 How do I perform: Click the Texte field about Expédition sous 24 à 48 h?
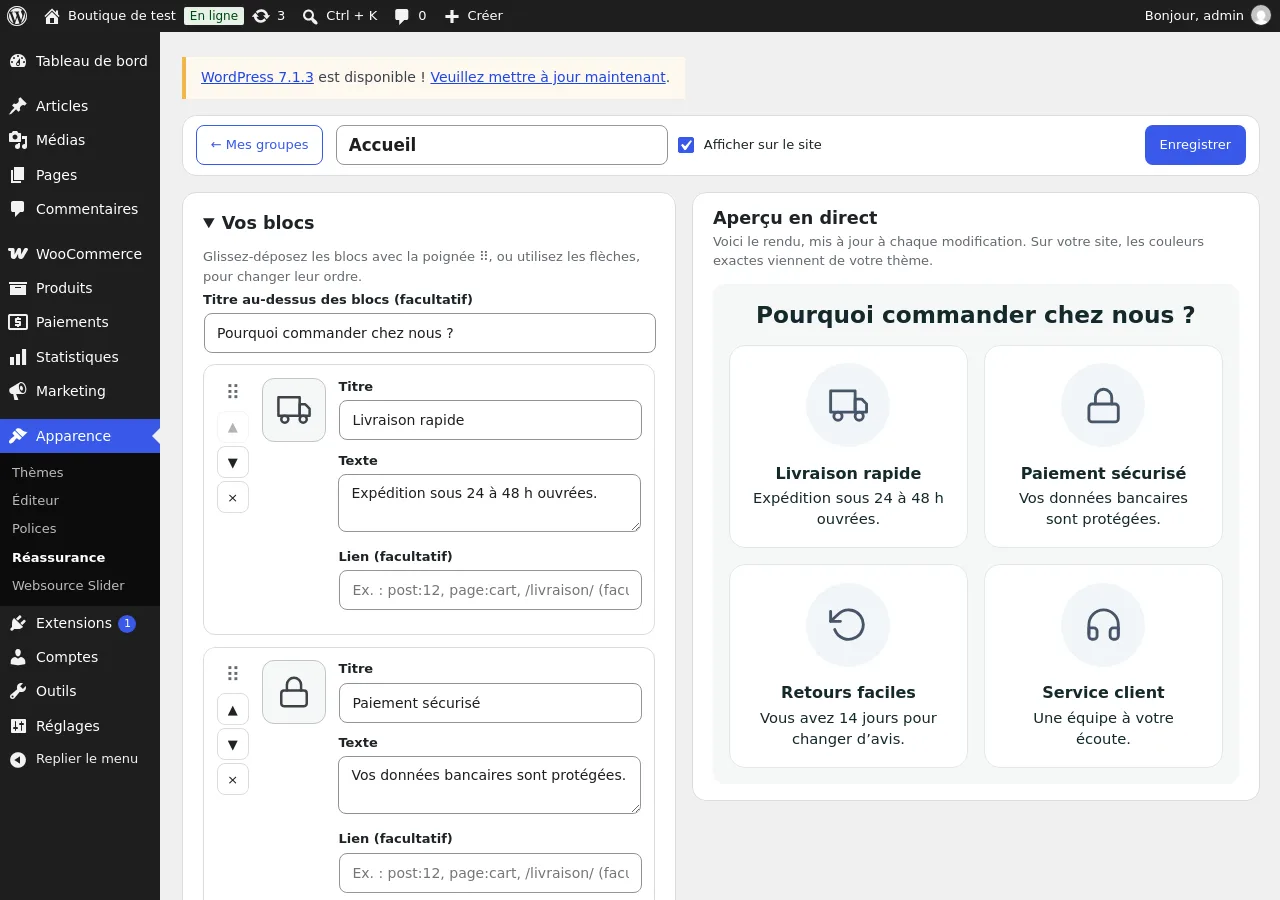tap(490, 503)
